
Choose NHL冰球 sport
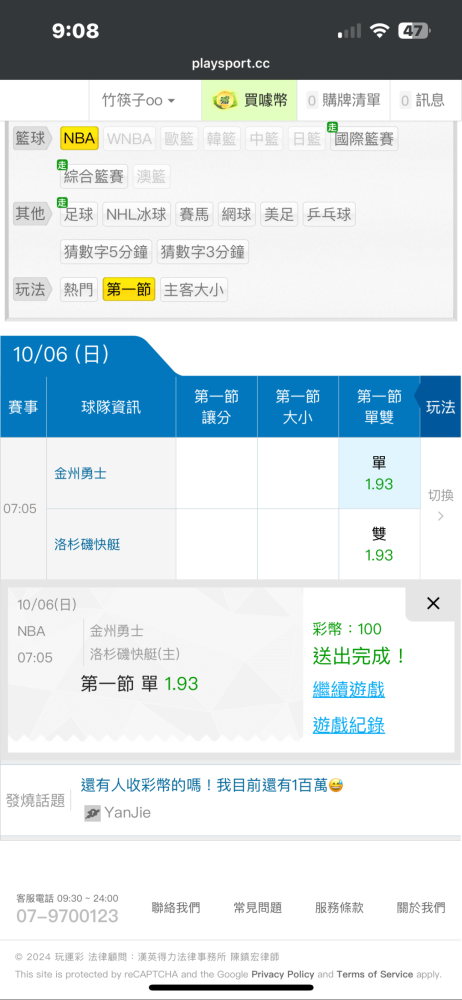(x=137, y=214)
